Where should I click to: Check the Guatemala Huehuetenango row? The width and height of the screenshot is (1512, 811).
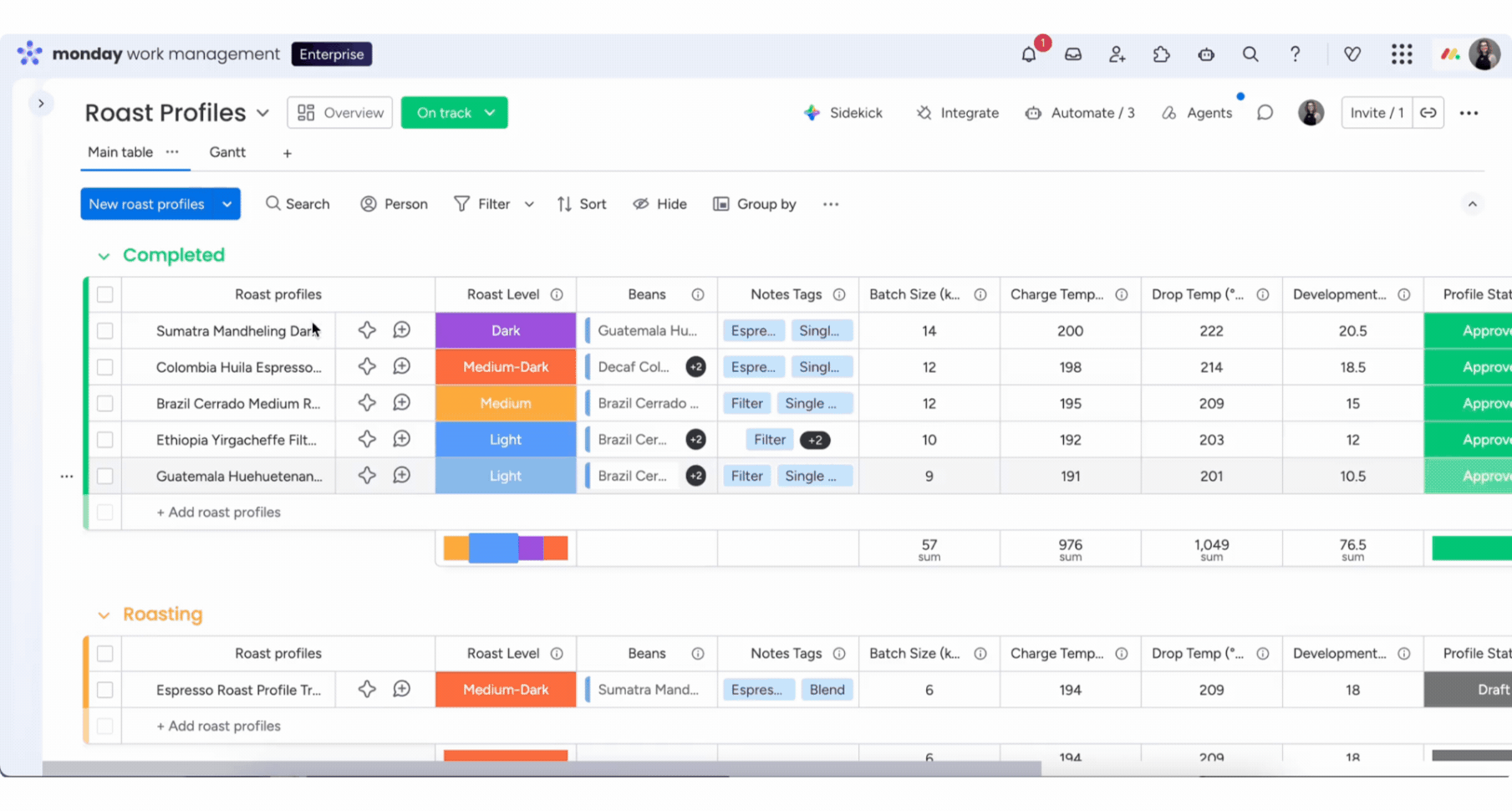104,476
